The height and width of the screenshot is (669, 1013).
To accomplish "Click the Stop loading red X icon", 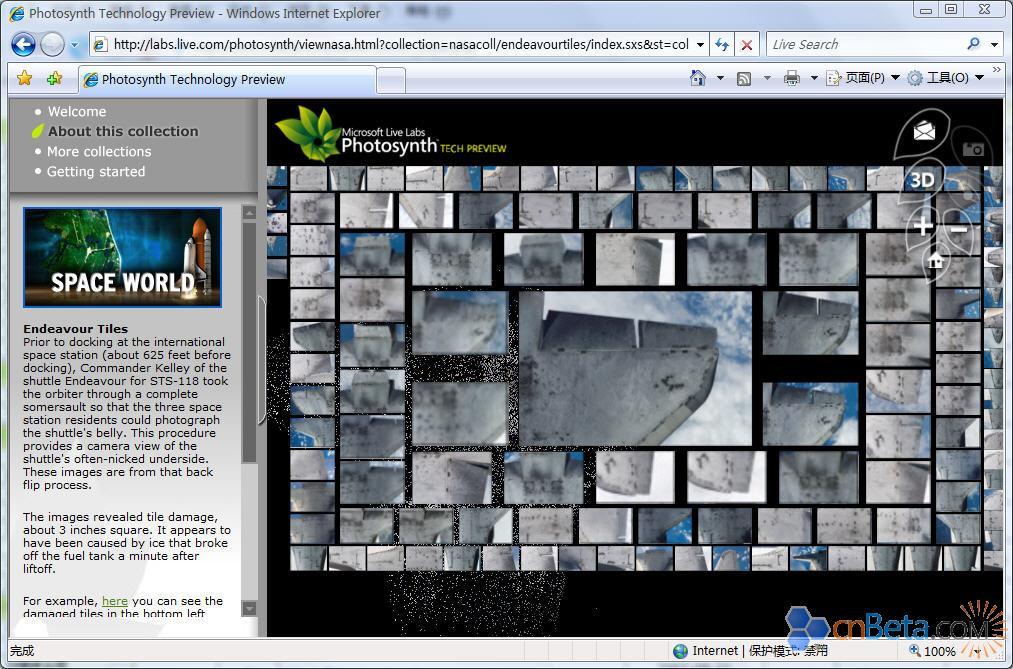I will (x=747, y=45).
